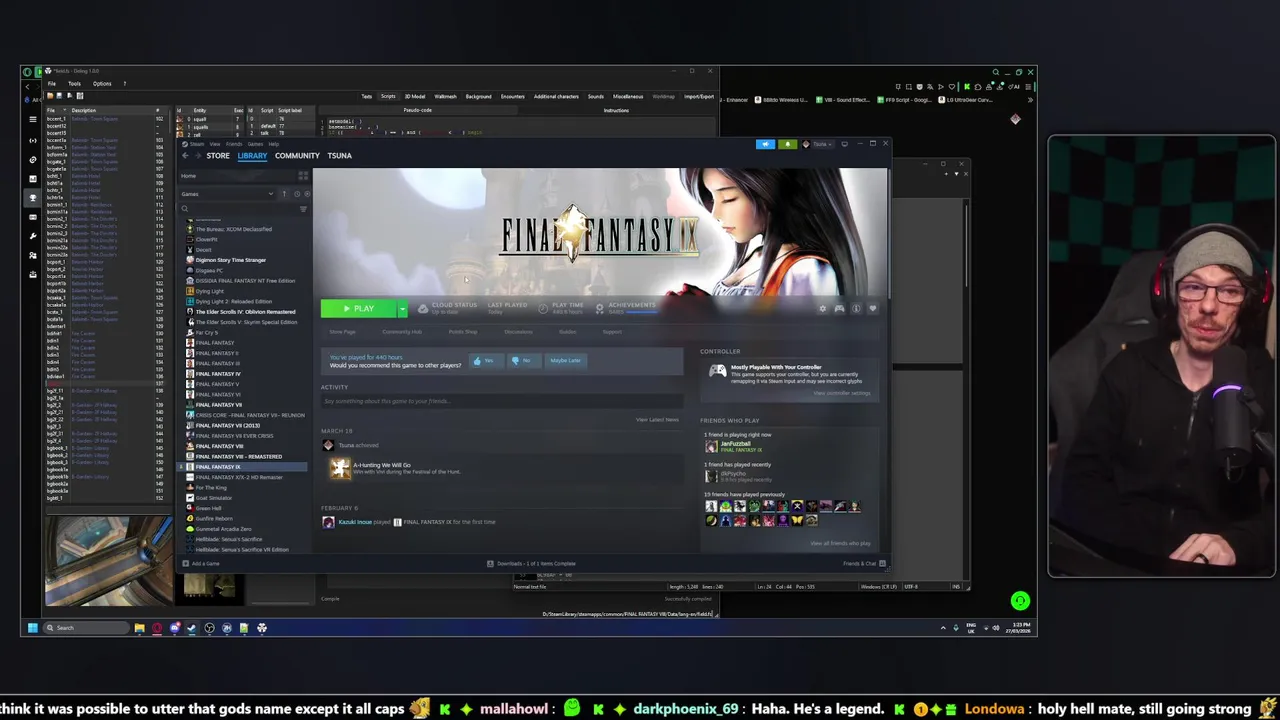The width and height of the screenshot is (1280, 720).
Task: Open the Store Page link
Action: tap(342, 332)
